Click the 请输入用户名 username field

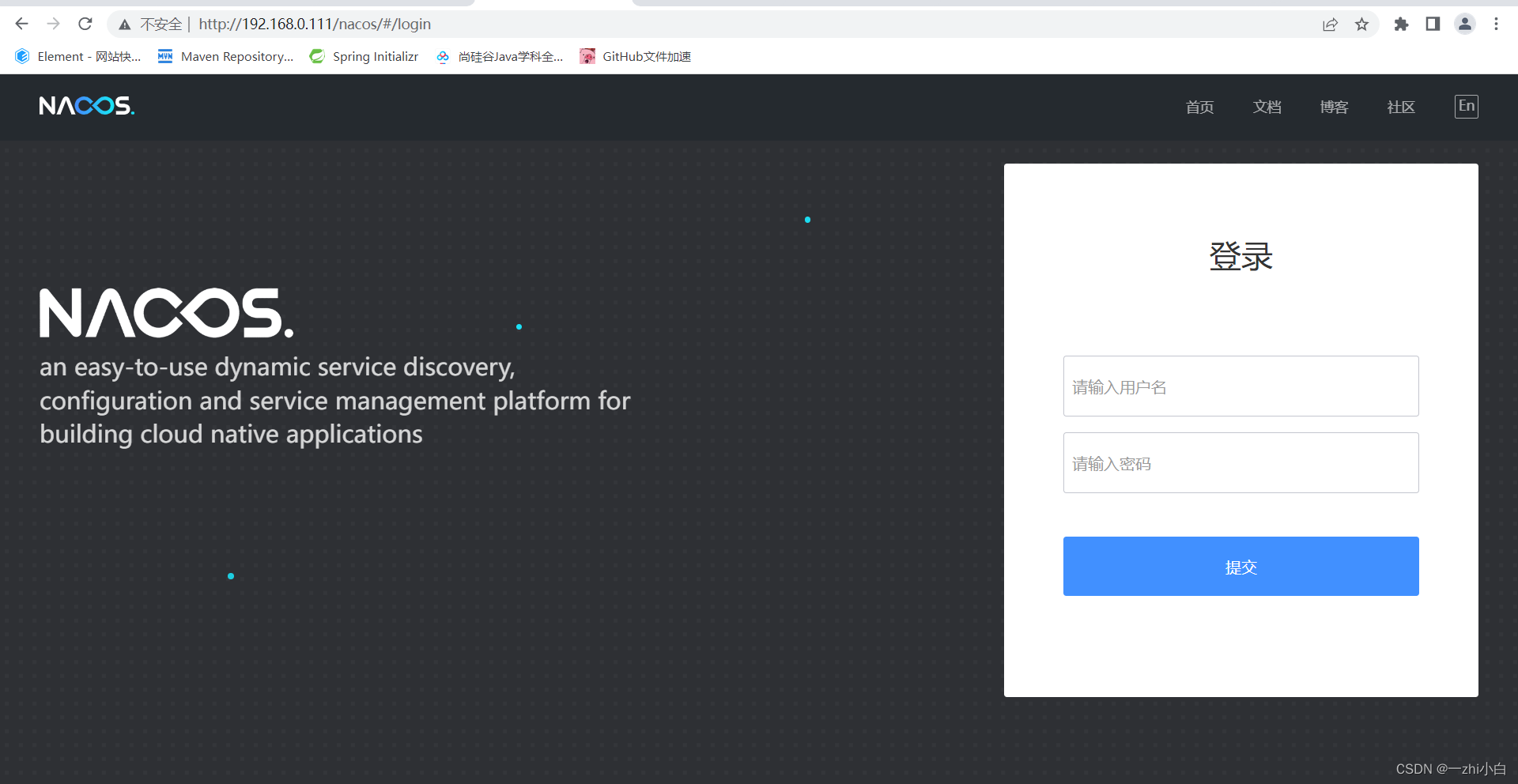1240,386
